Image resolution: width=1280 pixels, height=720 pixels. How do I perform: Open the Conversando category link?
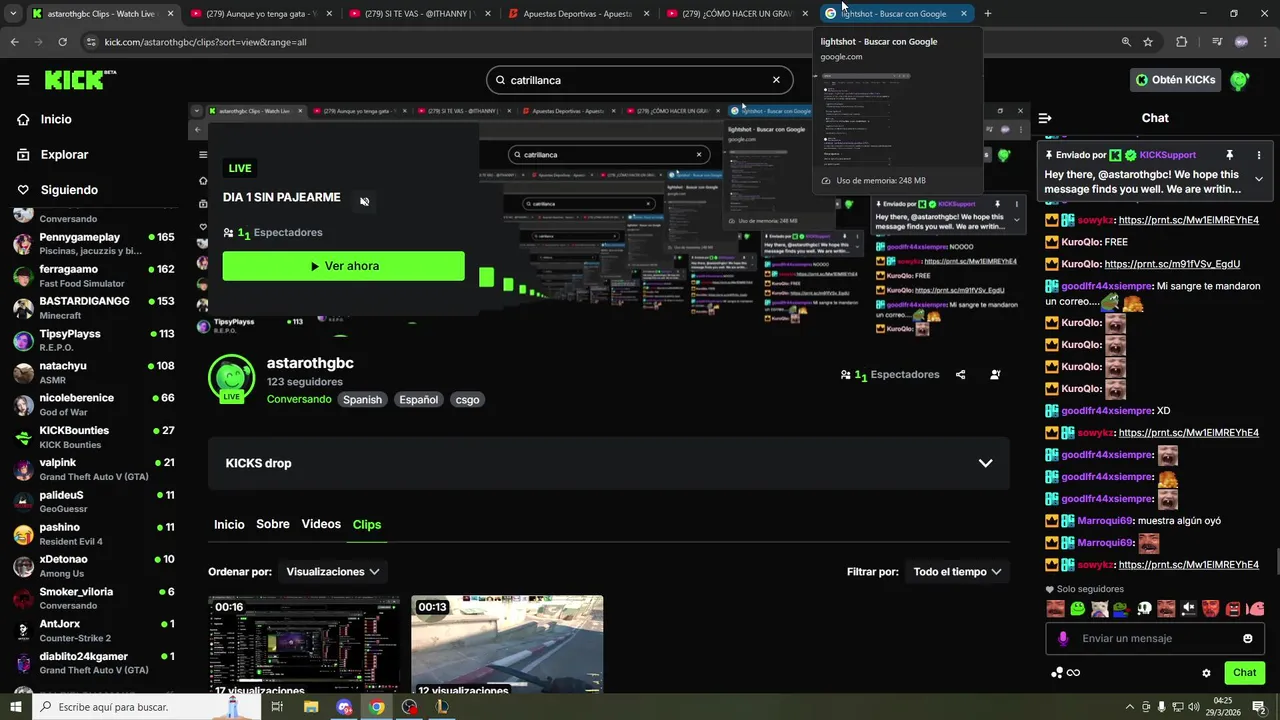pos(299,399)
